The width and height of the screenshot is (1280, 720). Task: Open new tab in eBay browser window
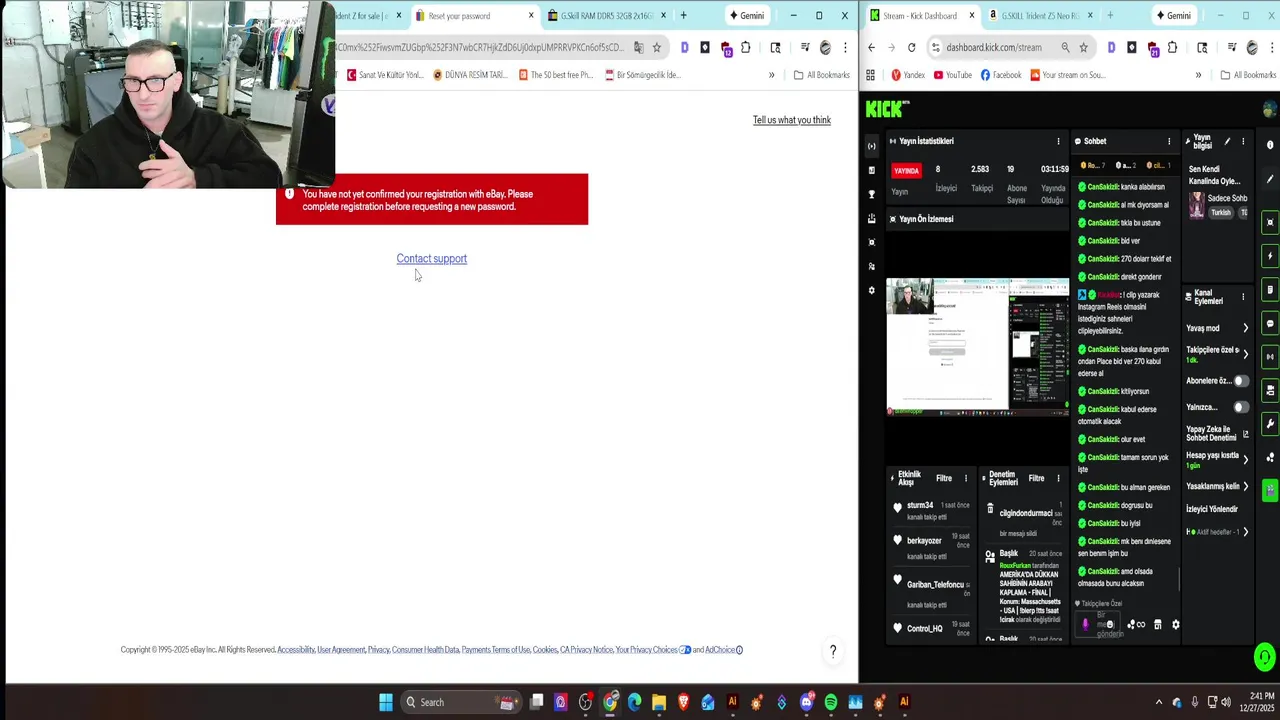pos(683,15)
